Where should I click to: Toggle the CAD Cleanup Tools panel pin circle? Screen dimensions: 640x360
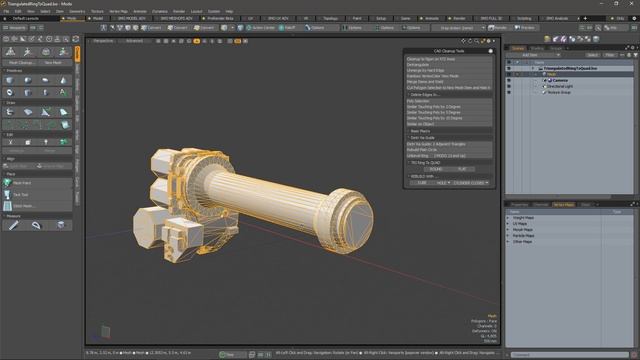[x=490, y=51]
